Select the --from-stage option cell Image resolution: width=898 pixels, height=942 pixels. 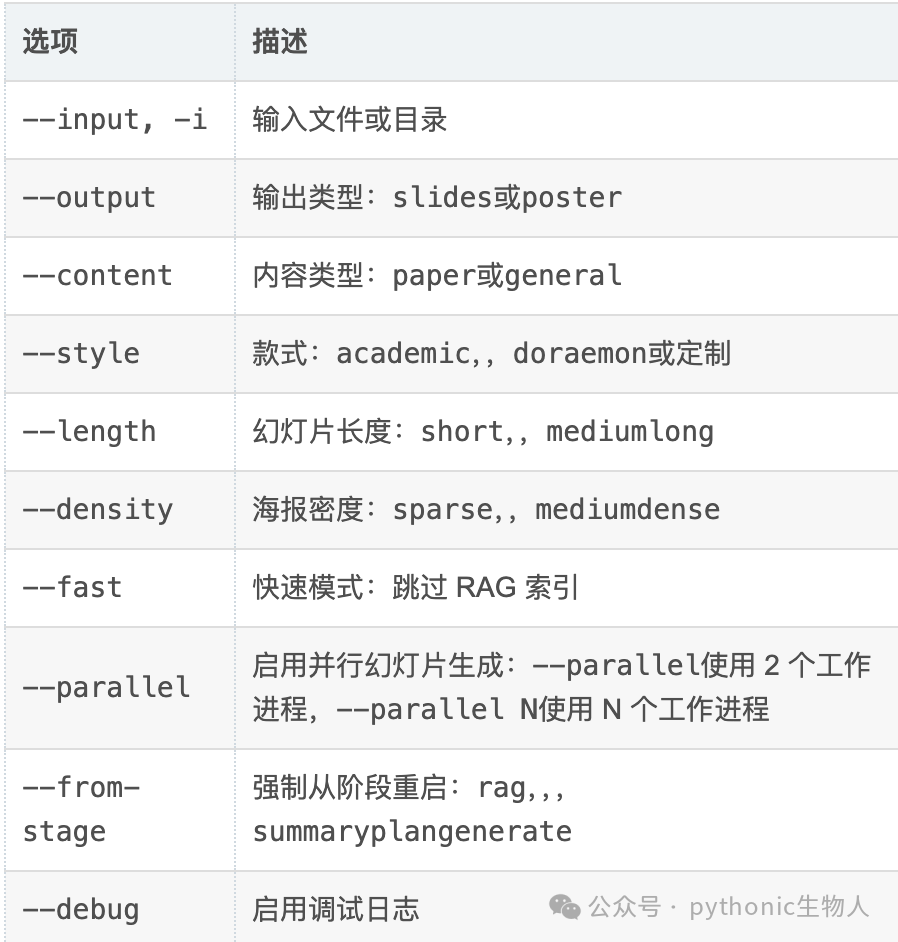(x=120, y=810)
